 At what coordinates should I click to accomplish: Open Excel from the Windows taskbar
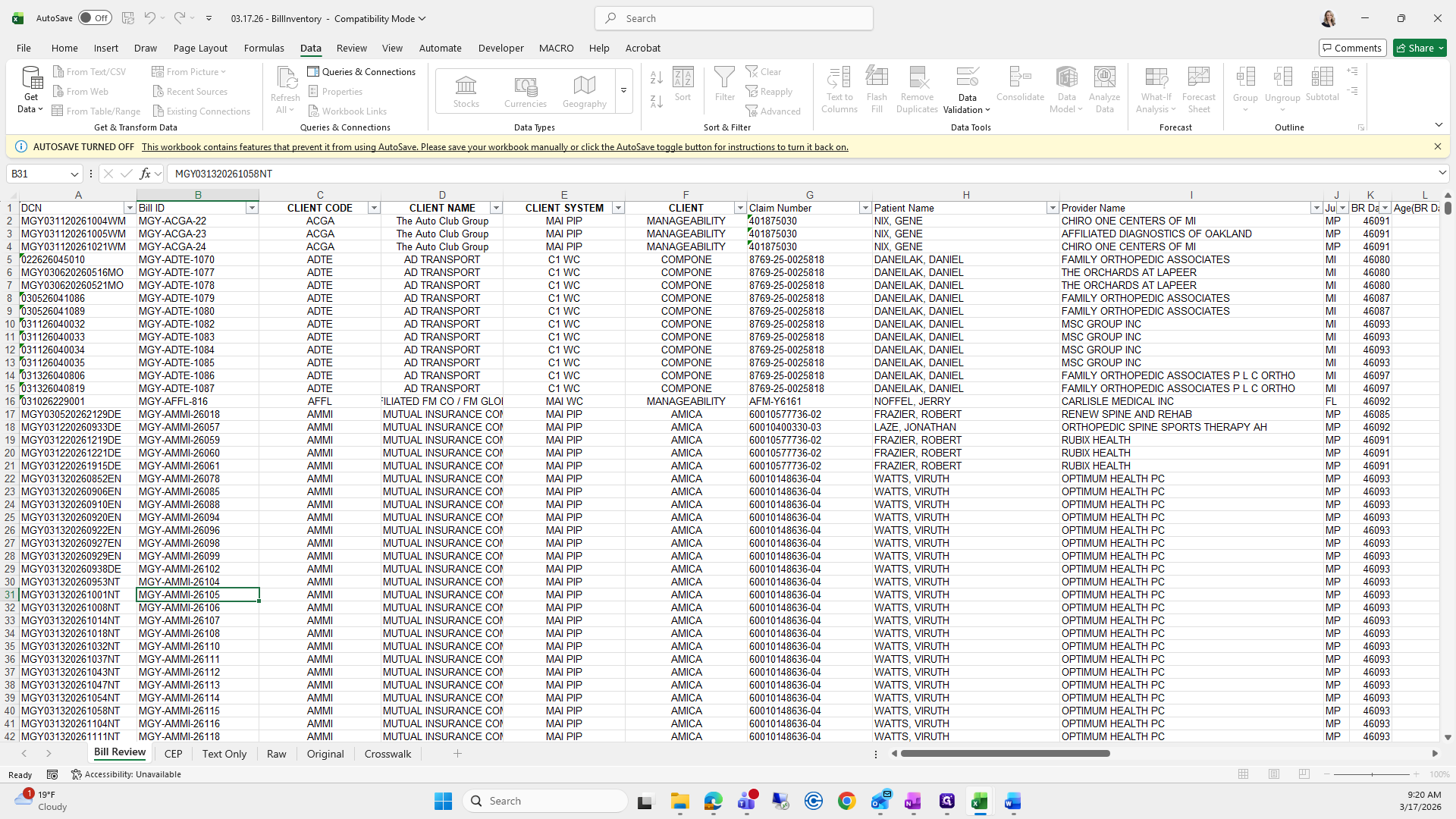point(979,801)
